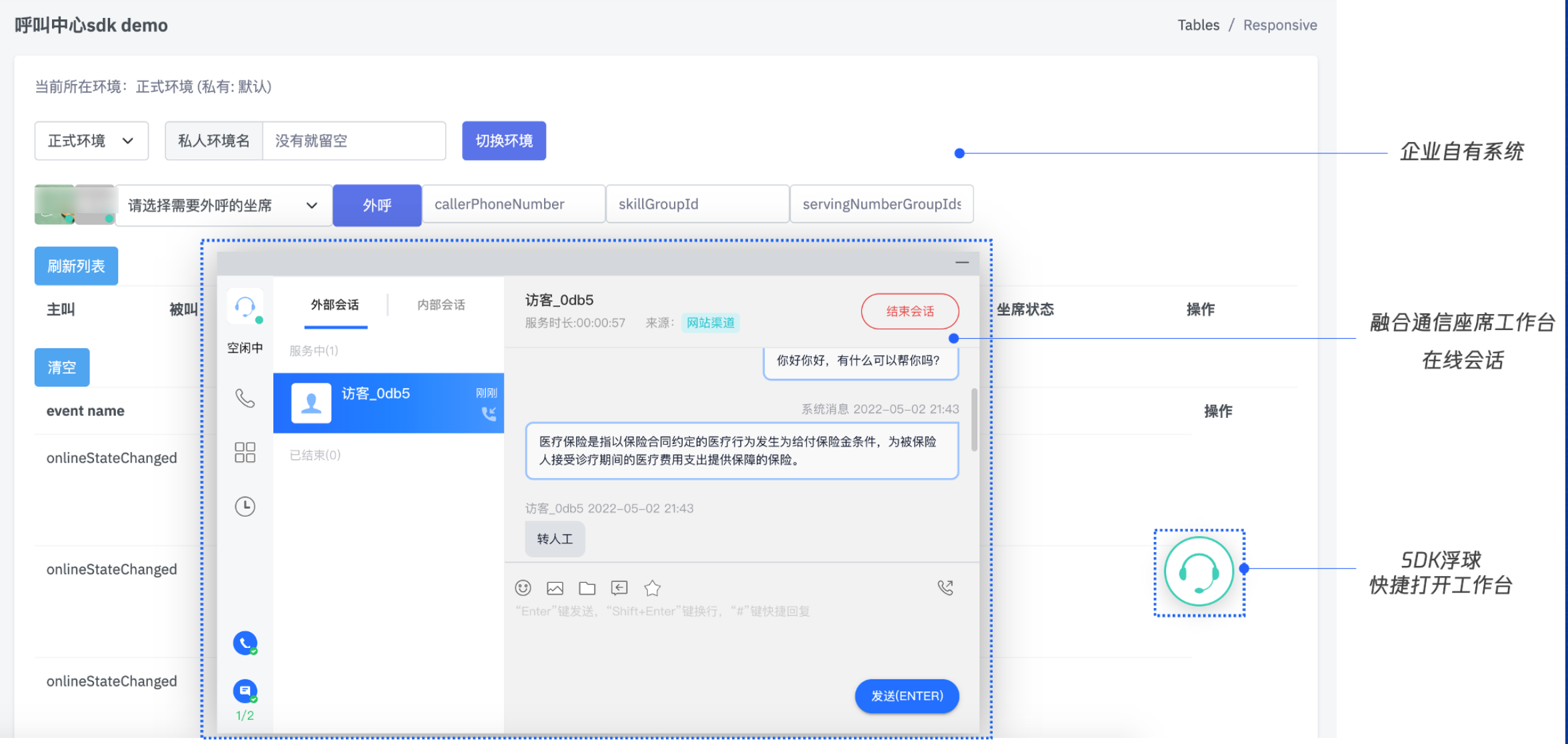The height and width of the screenshot is (744, 1568).
Task: Select the 外部会话 tab
Action: click(335, 305)
